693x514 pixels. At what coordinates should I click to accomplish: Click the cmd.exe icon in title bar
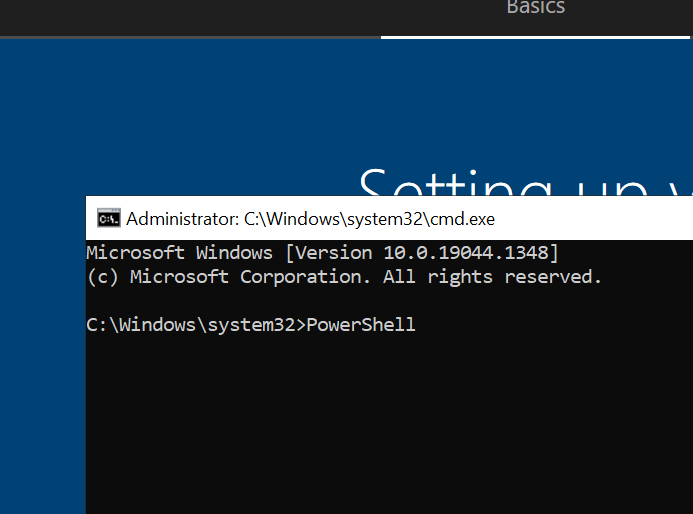tap(108, 218)
